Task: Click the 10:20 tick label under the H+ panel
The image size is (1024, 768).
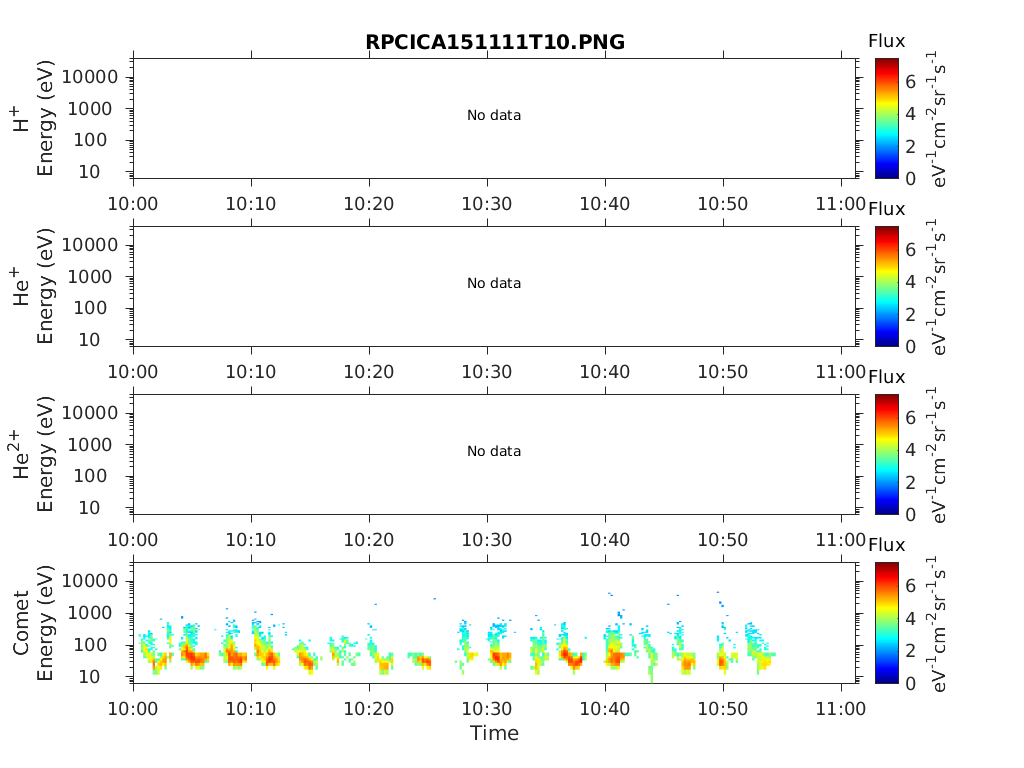Action: 369,204
